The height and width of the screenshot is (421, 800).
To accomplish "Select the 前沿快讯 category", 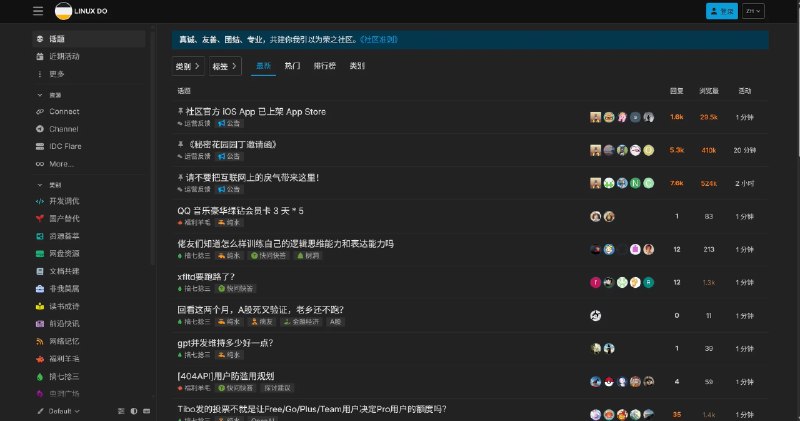I will click(x=89, y=324).
